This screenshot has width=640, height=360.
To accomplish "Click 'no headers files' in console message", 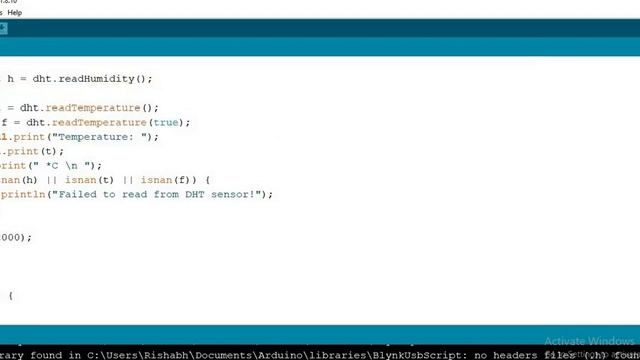I will click(x=524, y=355).
